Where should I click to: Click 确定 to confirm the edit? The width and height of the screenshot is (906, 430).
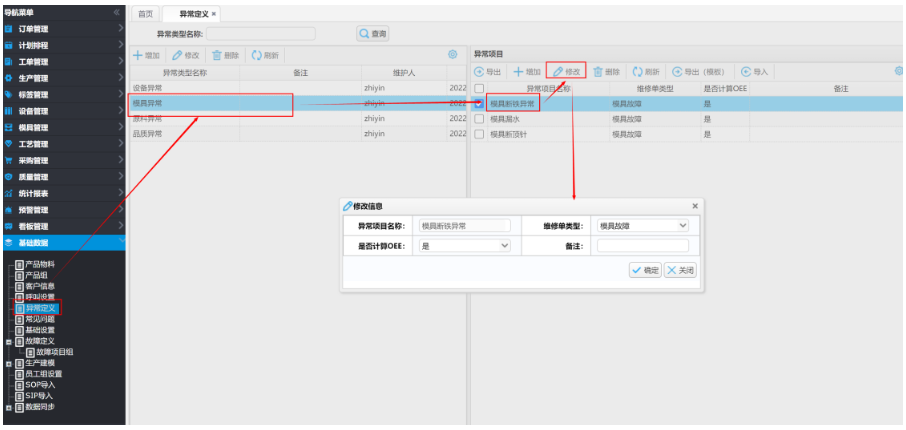tap(644, 270)
